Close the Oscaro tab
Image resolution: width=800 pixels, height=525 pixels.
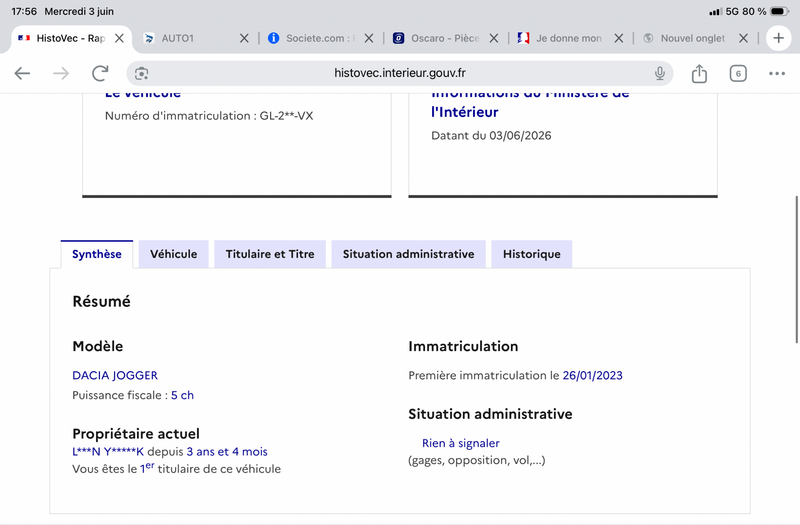493,38
